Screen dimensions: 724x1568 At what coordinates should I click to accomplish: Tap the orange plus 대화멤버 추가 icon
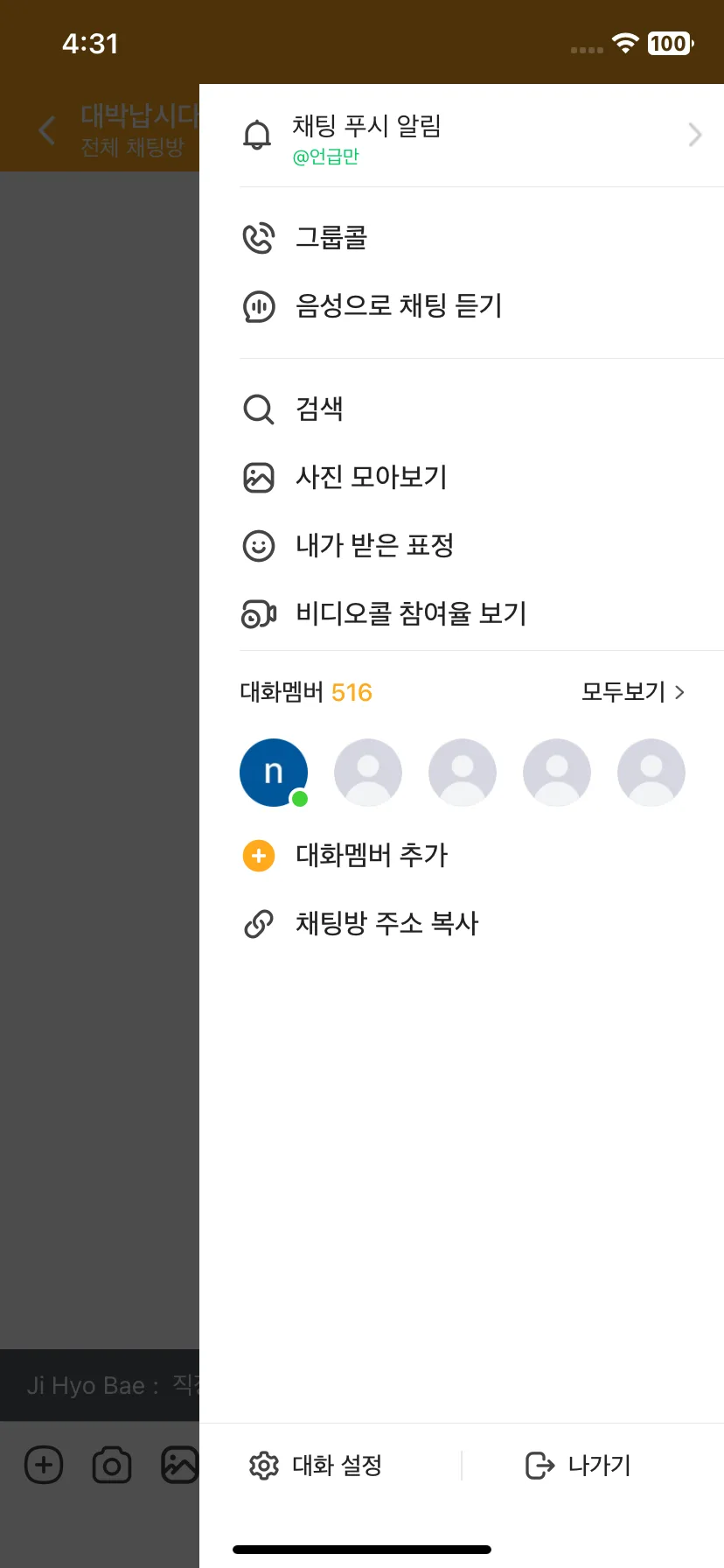259,856
